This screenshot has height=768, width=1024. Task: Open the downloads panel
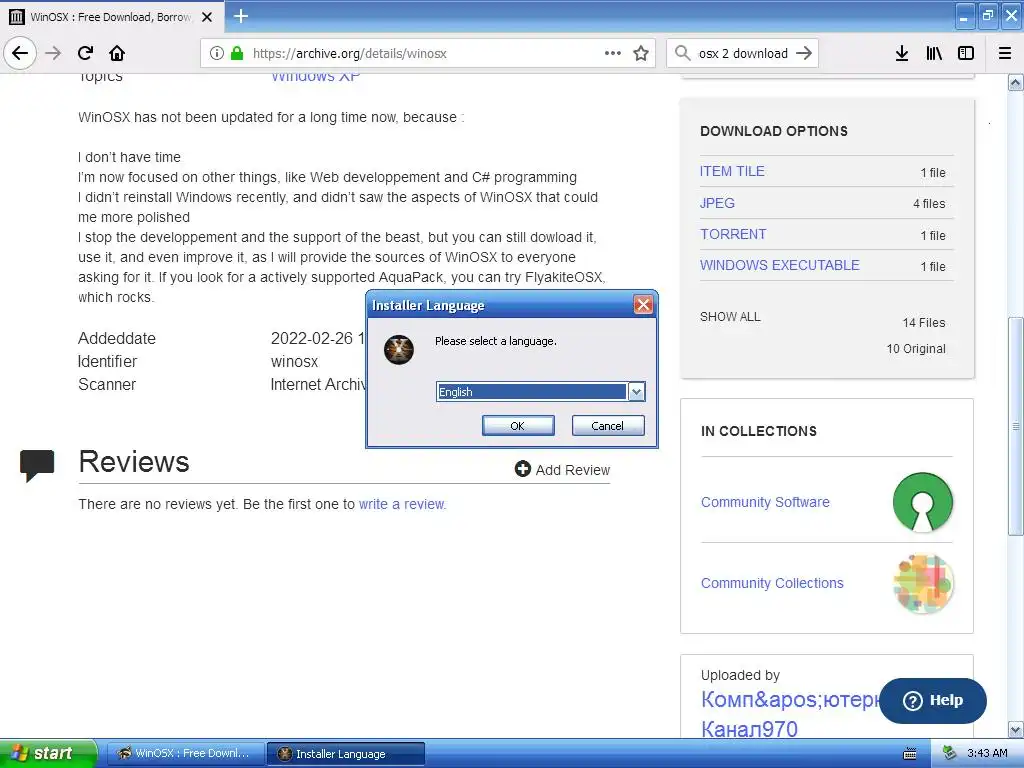click(902, 53)
